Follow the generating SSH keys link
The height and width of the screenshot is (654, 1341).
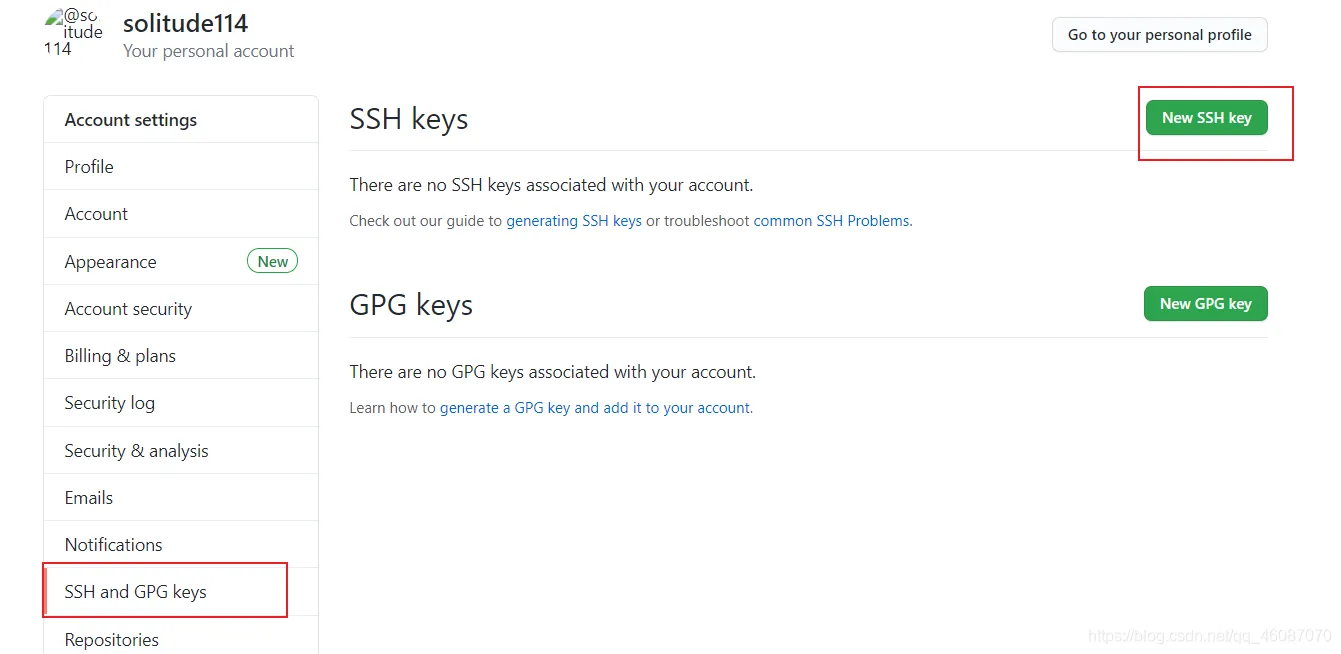pyautogui.click(x=573, y=221)
